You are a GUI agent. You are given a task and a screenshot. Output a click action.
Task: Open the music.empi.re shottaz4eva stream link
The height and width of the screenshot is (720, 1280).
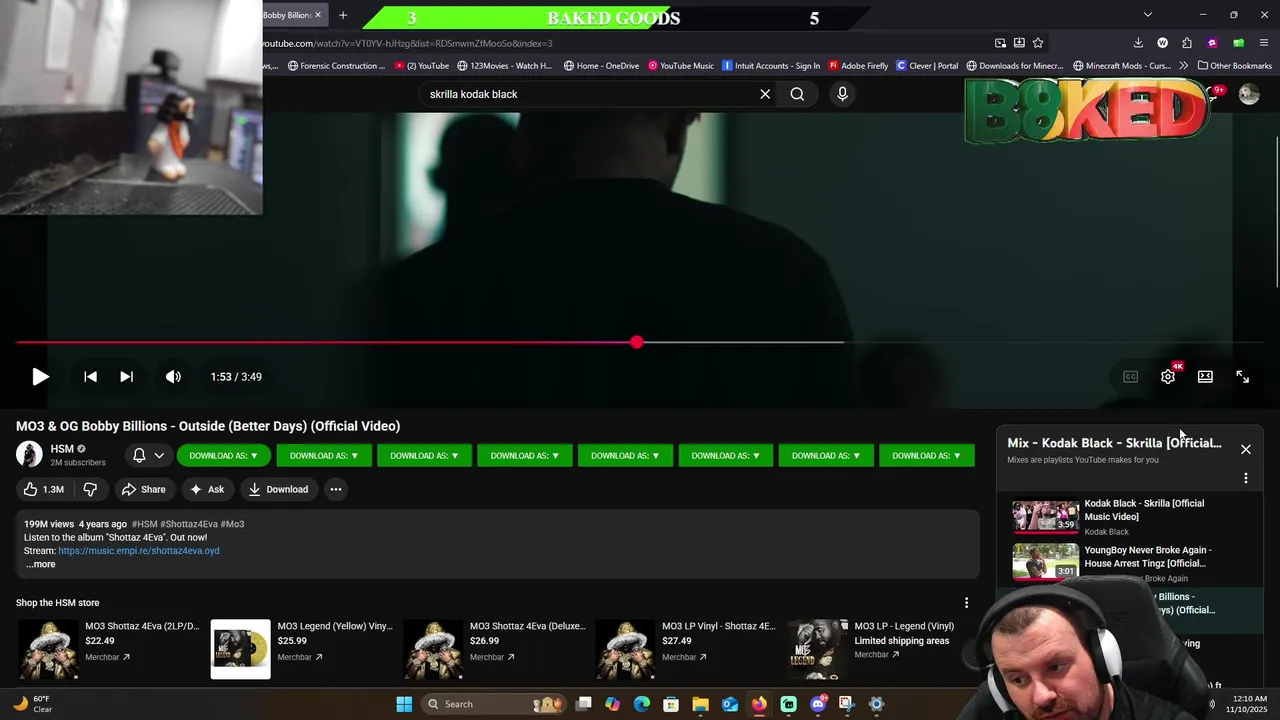click(x=139, y=551)
